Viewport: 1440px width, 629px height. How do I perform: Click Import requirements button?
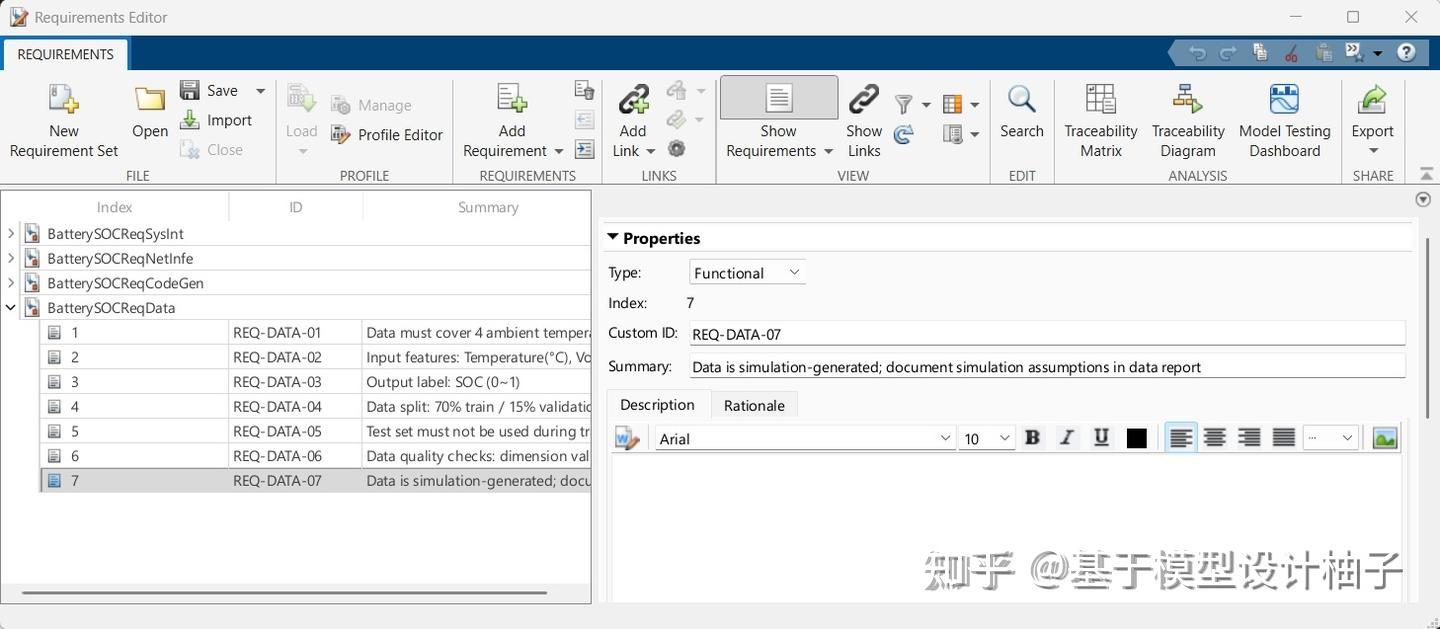pos(216,120)
